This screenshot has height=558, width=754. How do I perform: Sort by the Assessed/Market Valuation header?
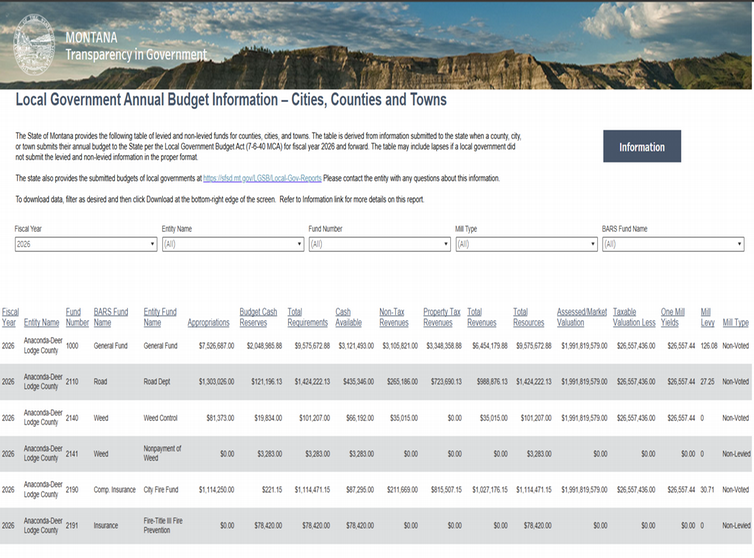tap(582, 317)
